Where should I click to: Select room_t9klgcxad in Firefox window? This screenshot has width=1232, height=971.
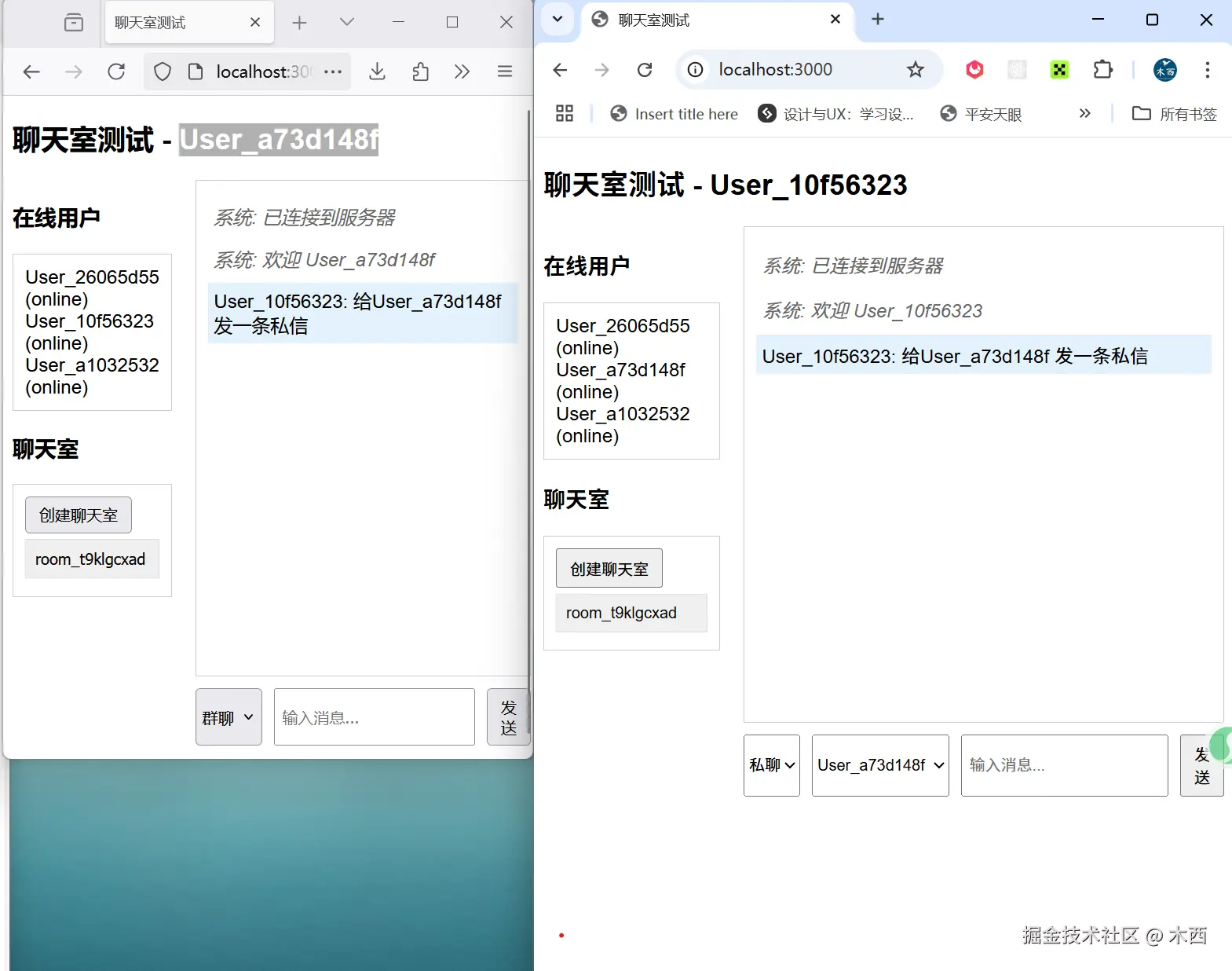point(92,559)
